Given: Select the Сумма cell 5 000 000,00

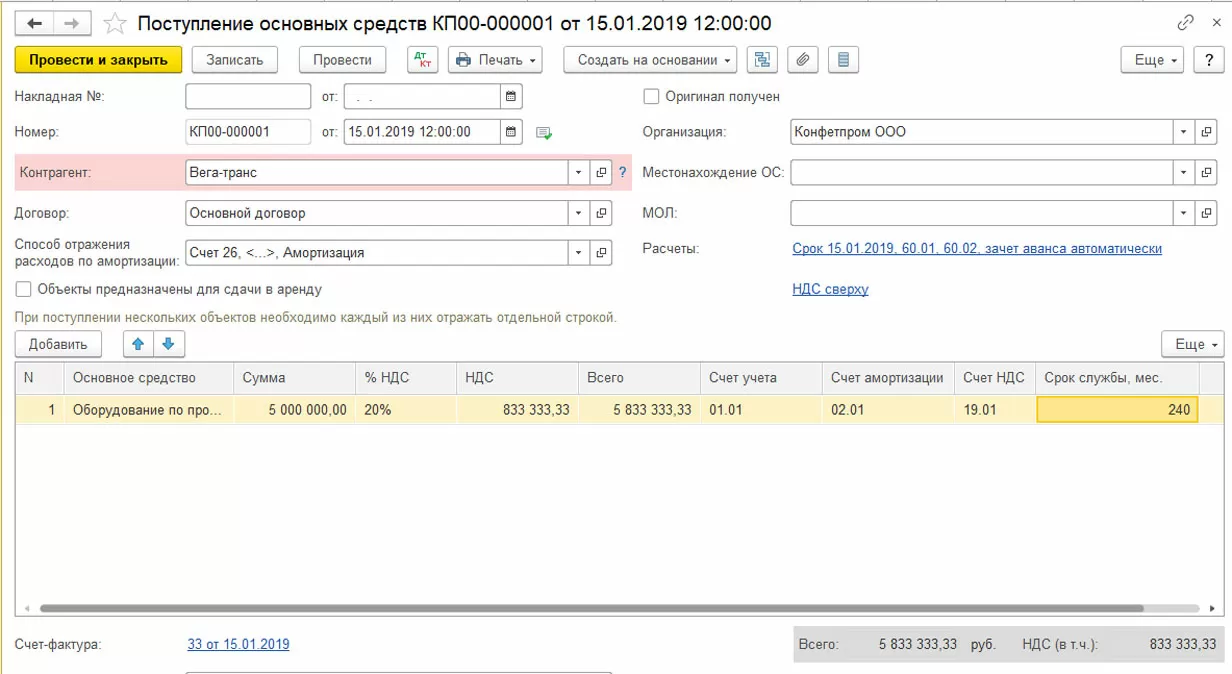Looking at the screenshot, I should [294, 410].
